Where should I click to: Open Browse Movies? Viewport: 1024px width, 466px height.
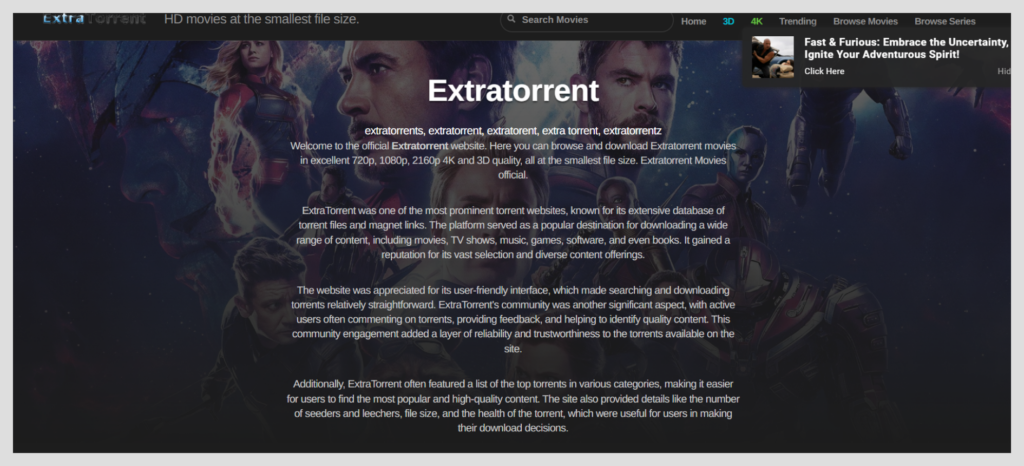(x=865, y=22)
